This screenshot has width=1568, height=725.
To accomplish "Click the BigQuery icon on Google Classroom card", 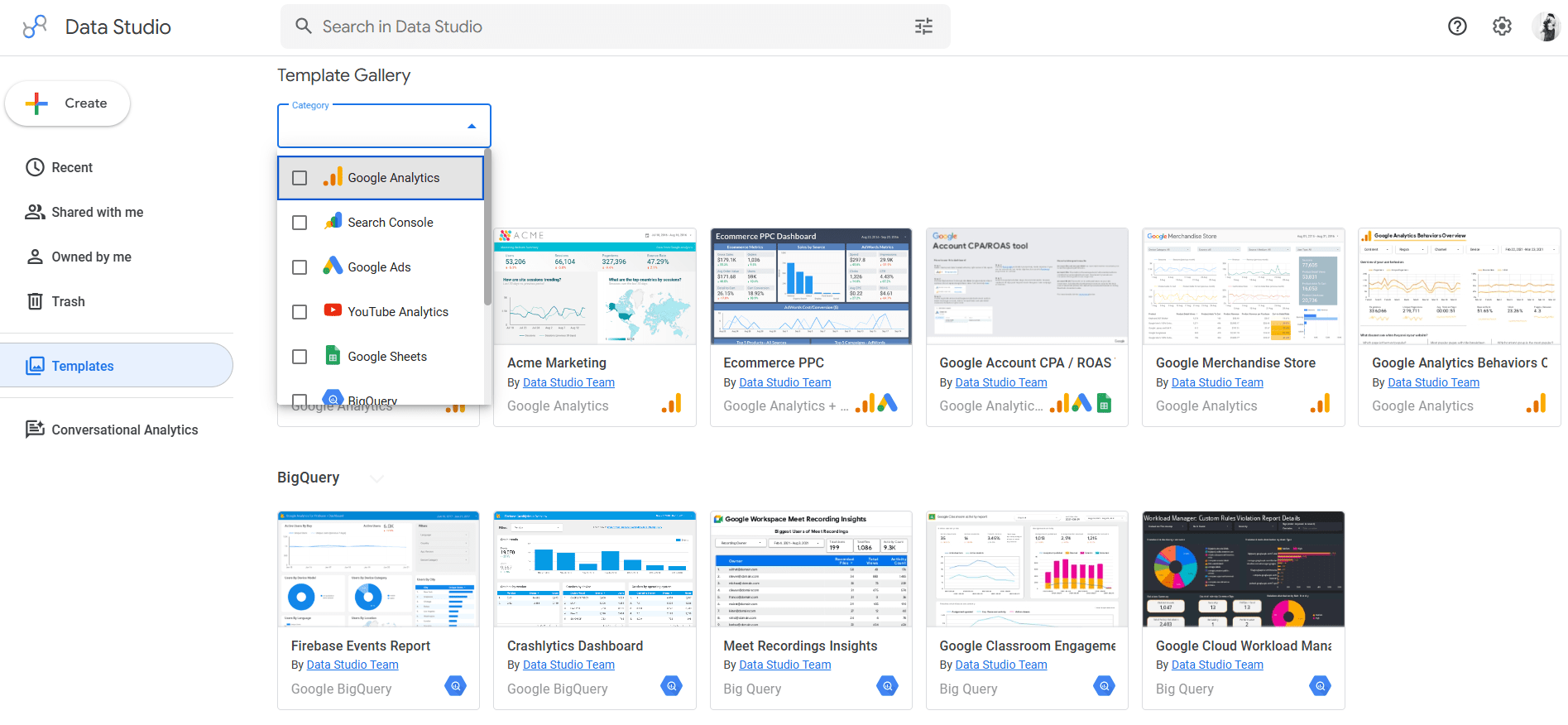I will pyautogui.click(x=1105, y=686).
